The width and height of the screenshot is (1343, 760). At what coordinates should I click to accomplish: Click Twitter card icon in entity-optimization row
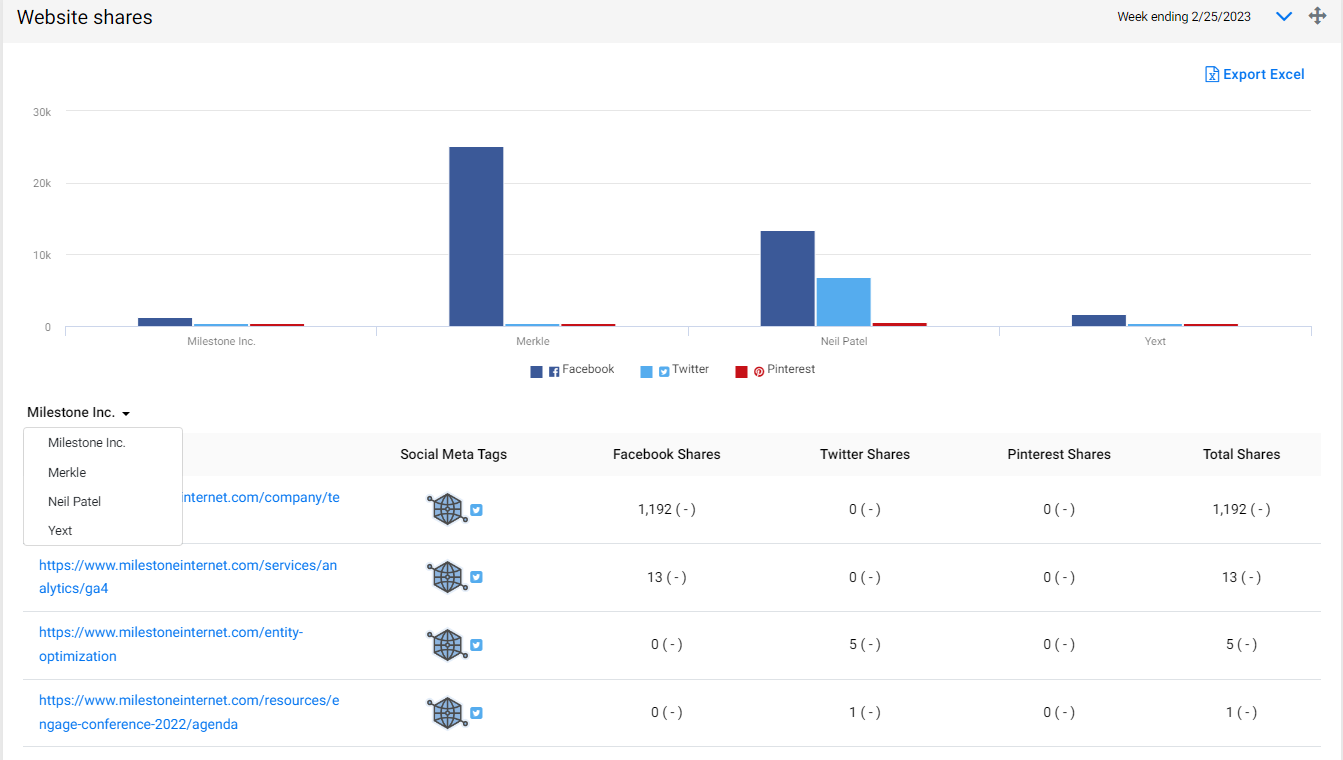click(x=477, y=645)
